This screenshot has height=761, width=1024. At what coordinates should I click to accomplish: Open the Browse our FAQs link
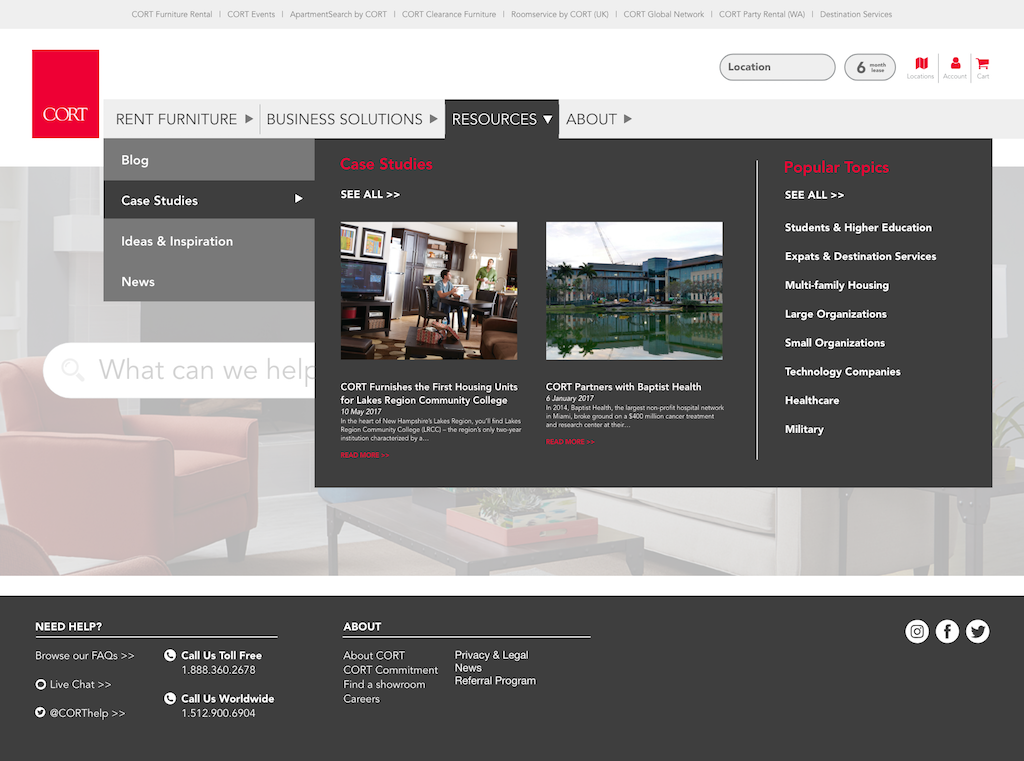84,655
